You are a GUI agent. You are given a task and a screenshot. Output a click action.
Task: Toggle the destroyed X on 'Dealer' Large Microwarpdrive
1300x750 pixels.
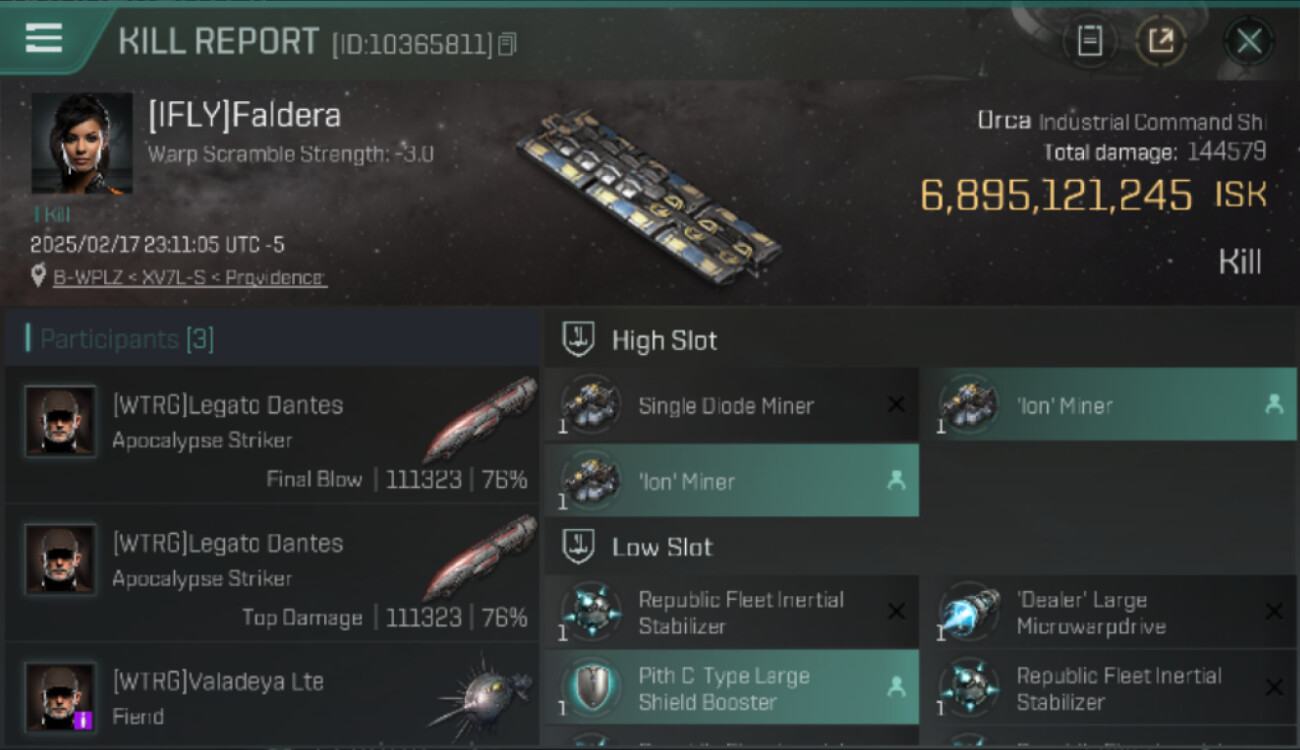[1274, 611]
